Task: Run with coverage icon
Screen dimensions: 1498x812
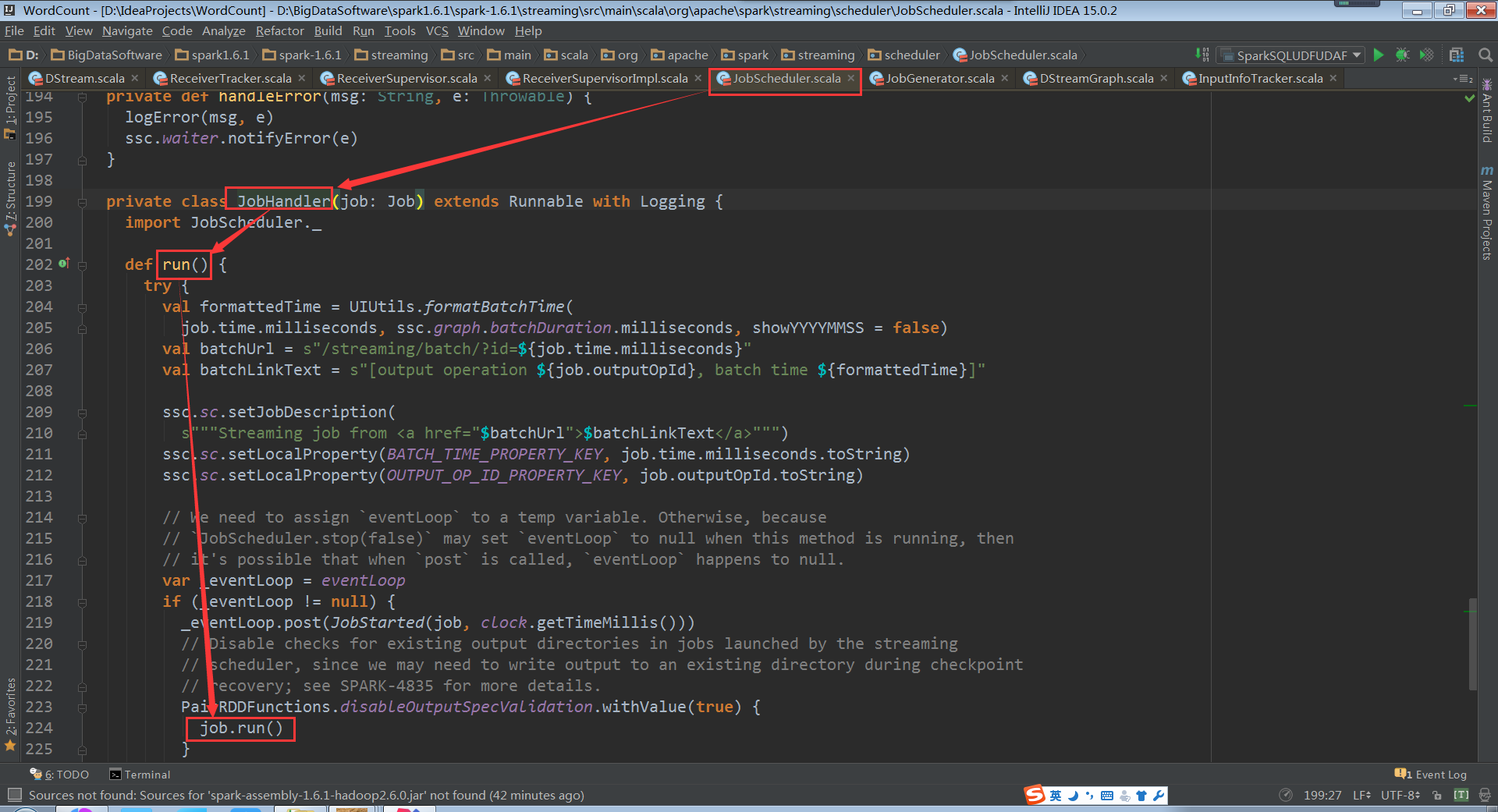Action: coord(1426,55)
